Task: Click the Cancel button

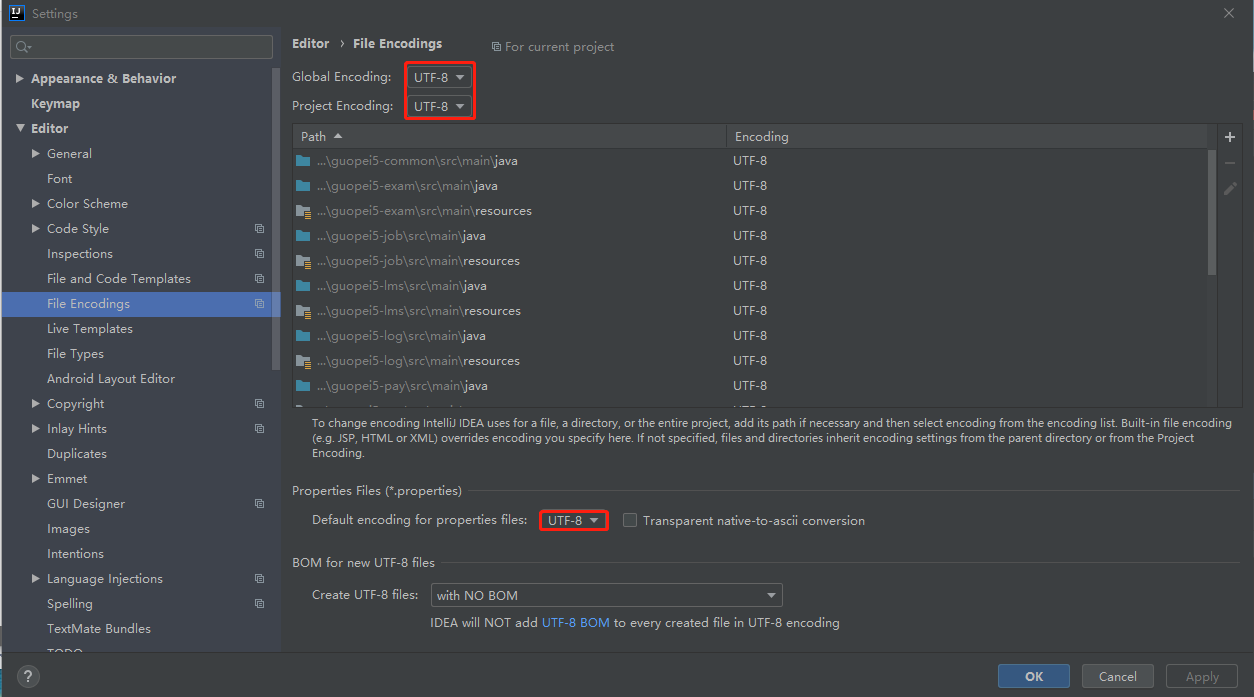Action: pos(1118,677)
